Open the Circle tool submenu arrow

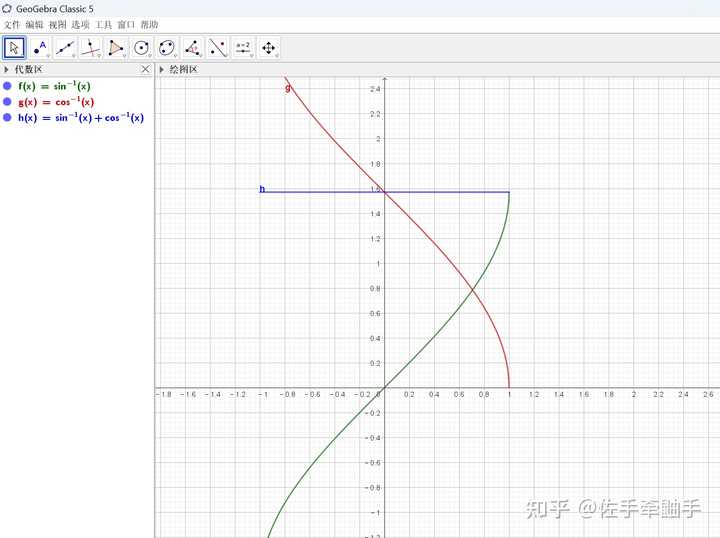[149, 56]
